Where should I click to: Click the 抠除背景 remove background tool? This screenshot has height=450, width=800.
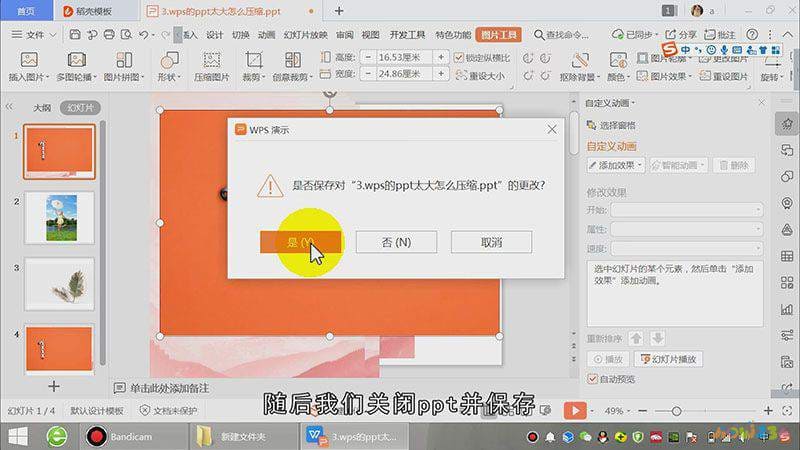(580, 66)
